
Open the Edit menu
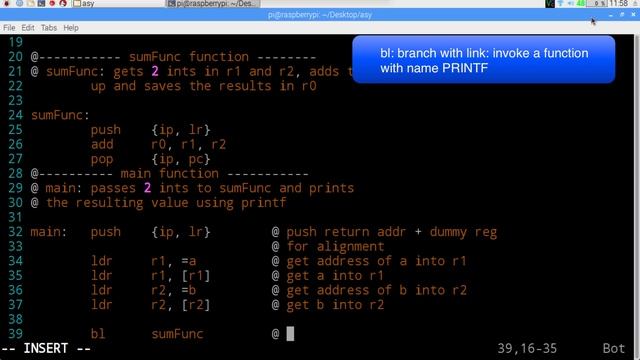pyautogui.click(x=28, y=28)
